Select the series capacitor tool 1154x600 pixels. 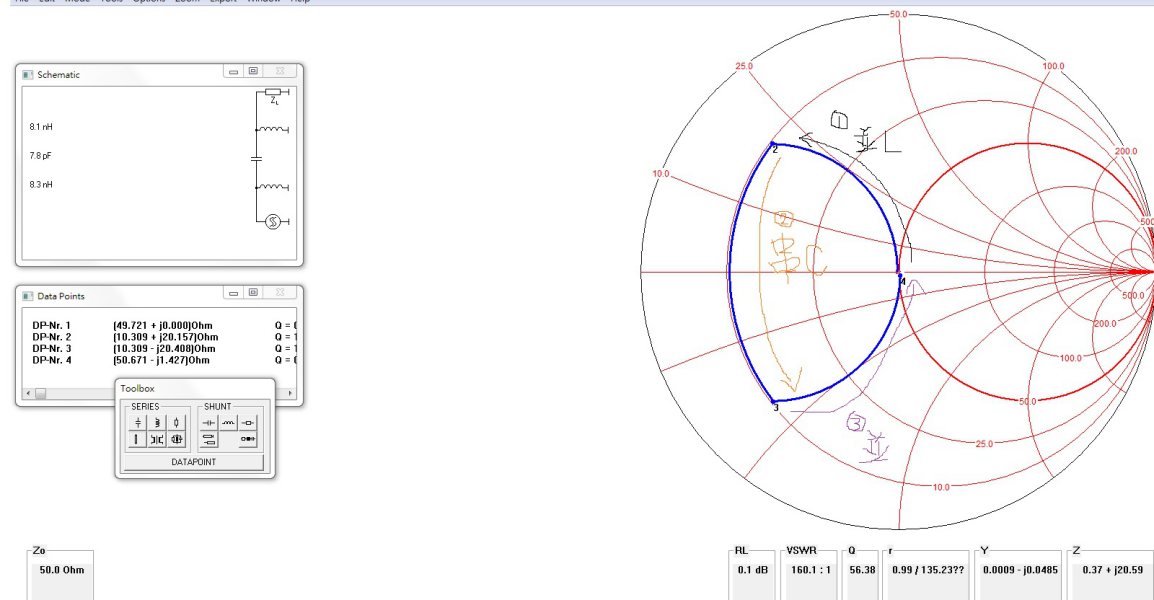(x=138, y=423)
